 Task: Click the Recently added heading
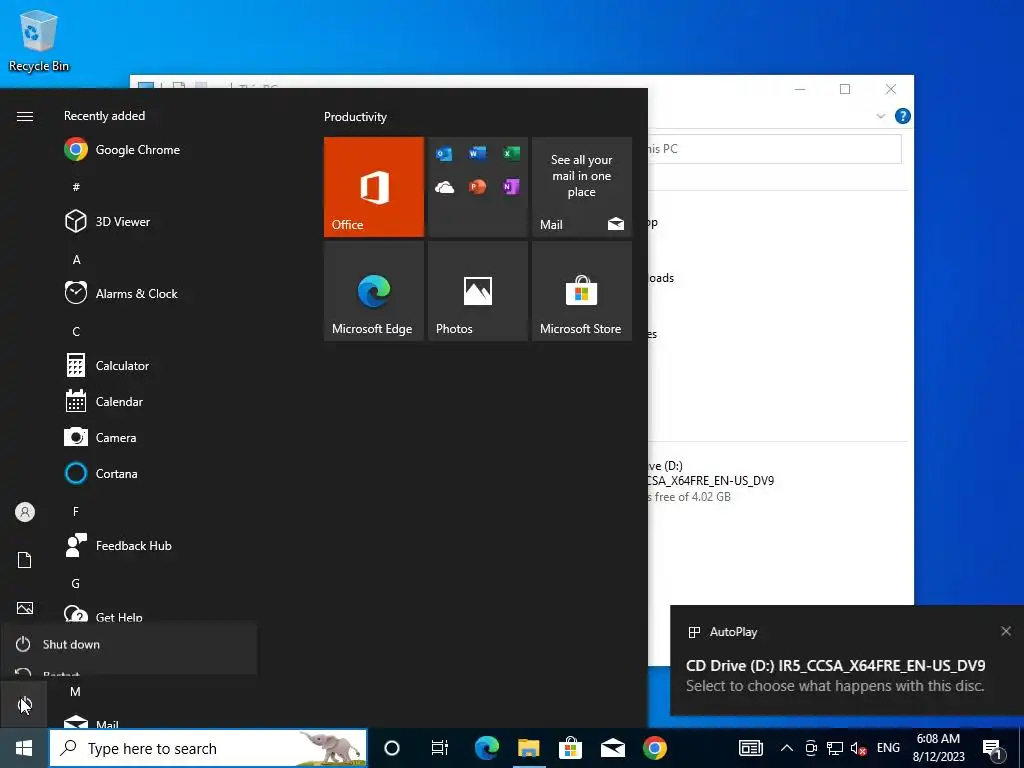click(104, 116)
